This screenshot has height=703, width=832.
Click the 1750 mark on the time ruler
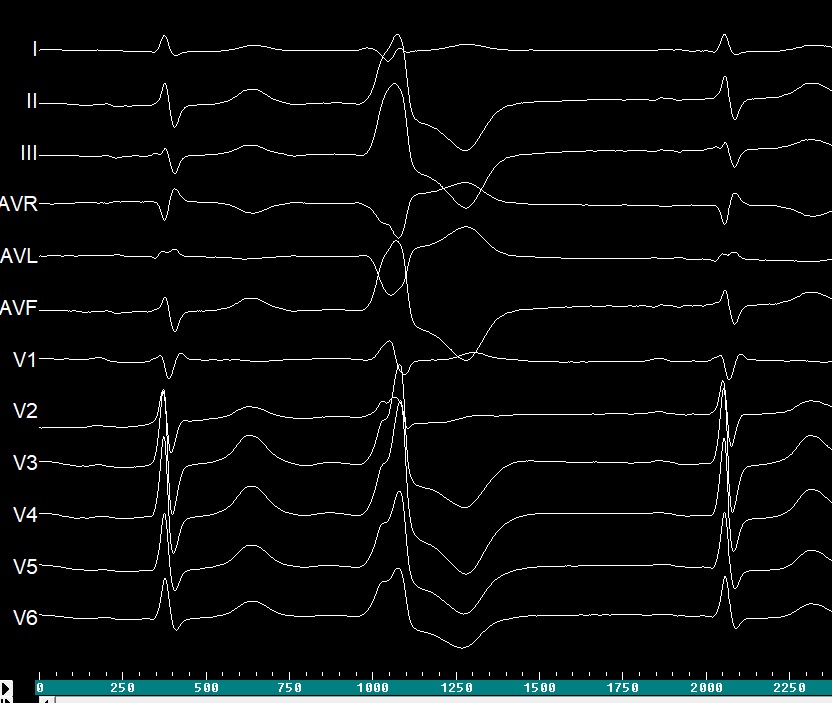click(623, 688)
